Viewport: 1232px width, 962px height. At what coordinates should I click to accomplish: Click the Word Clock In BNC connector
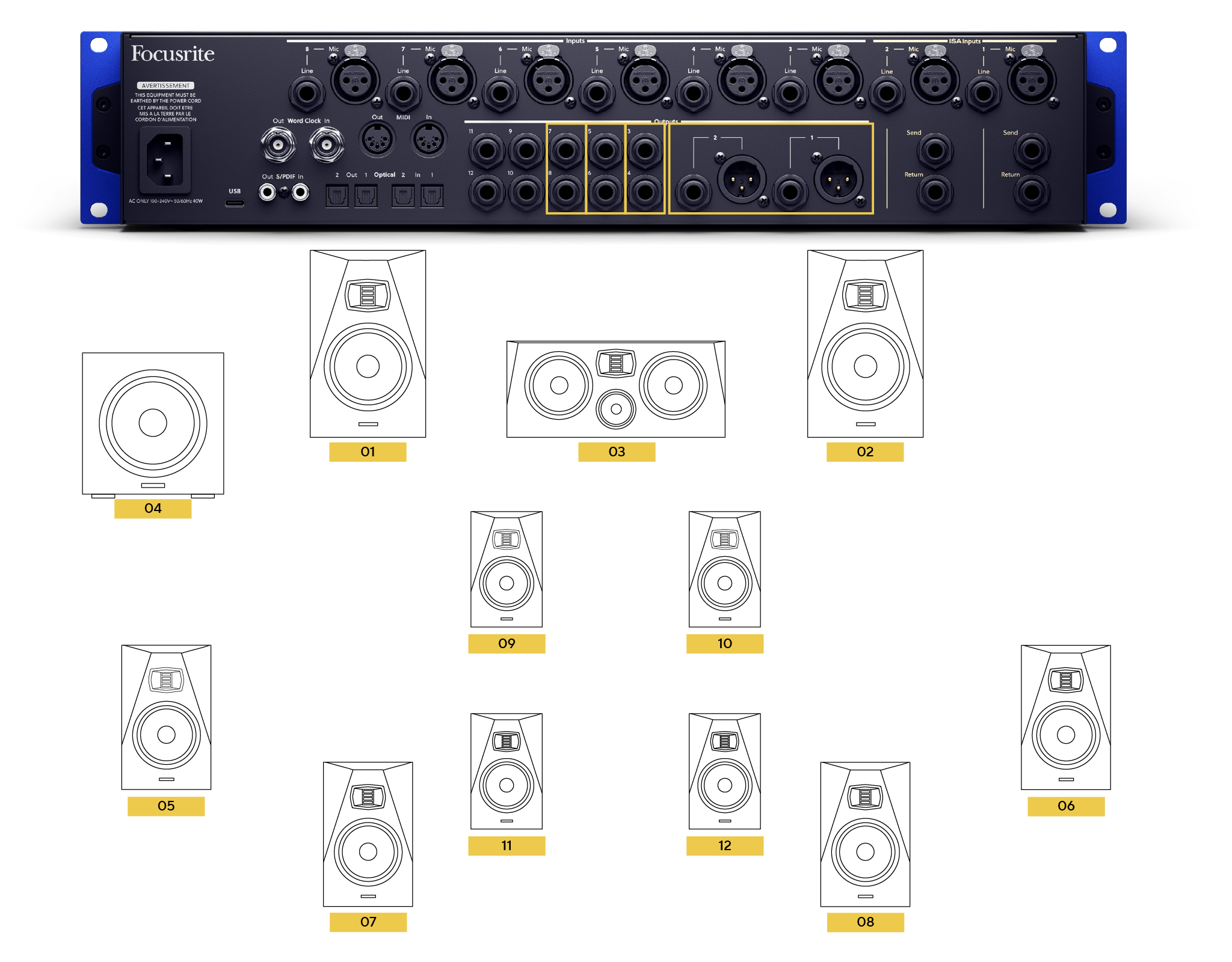click(x=327, y=145)
